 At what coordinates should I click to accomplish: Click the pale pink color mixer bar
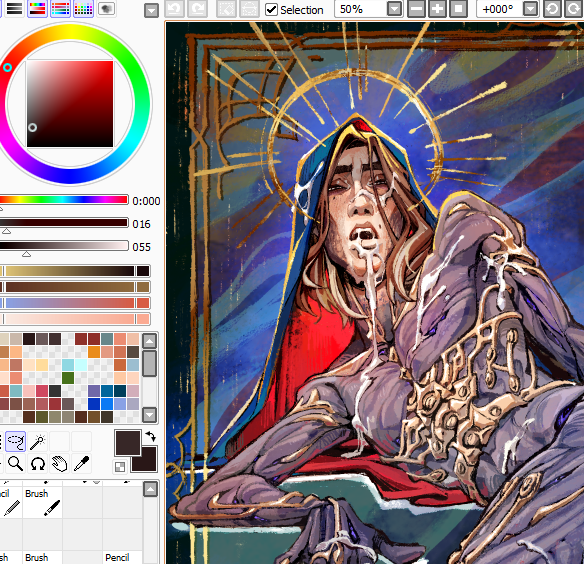pos(75,319)
